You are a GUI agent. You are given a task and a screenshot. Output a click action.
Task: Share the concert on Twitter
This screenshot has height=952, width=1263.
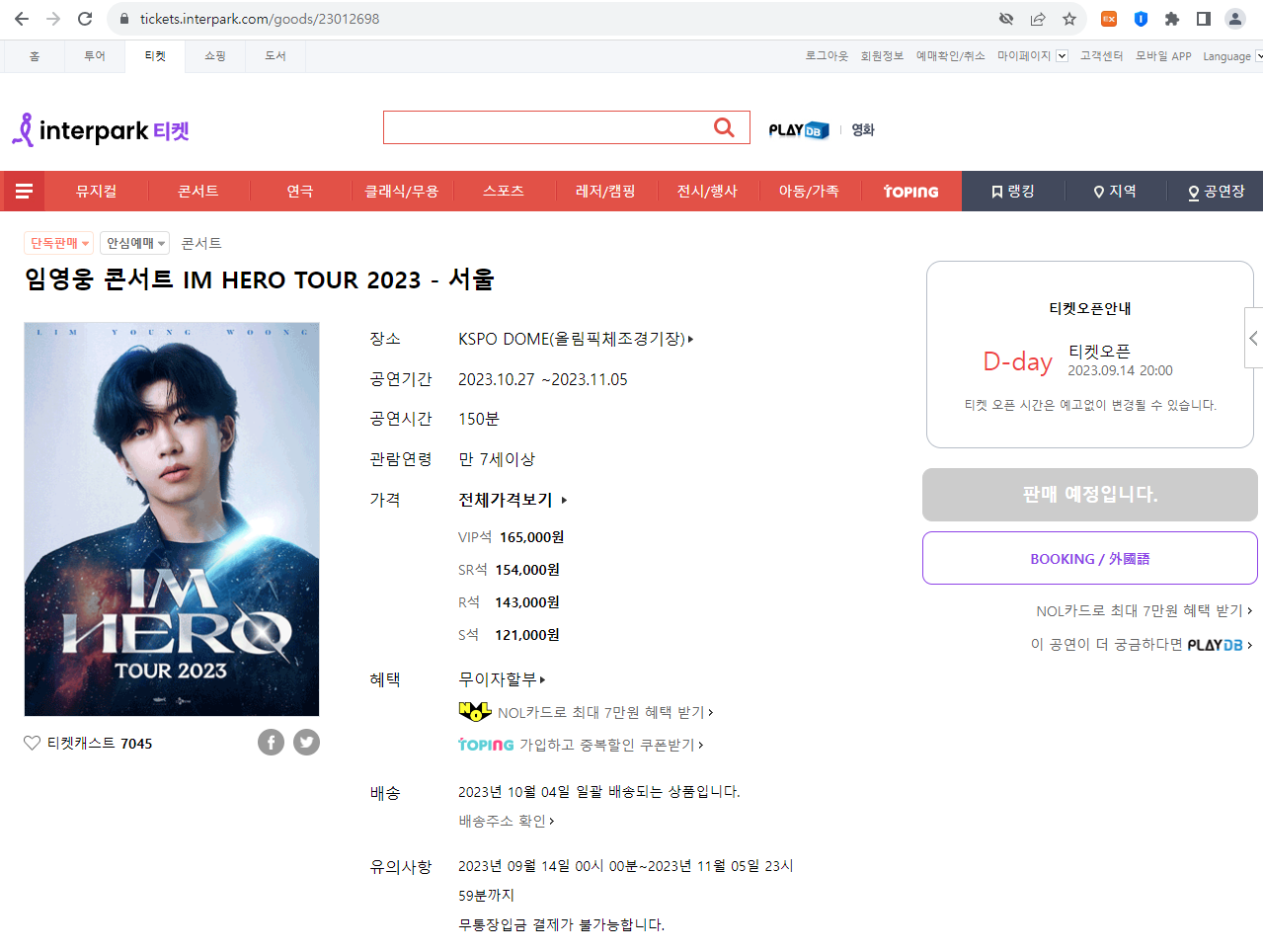click(306, 743)
